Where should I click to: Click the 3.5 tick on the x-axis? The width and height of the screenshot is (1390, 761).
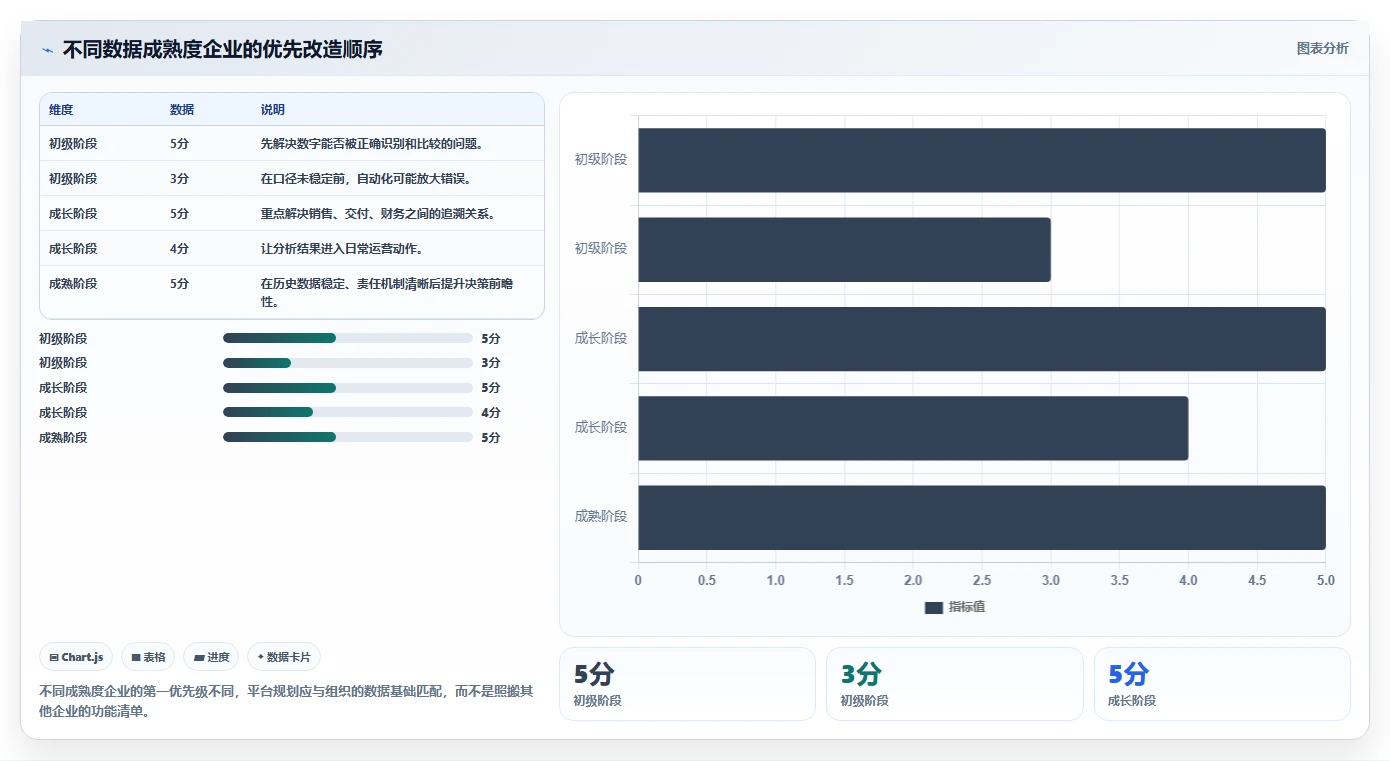(1119, 580)
